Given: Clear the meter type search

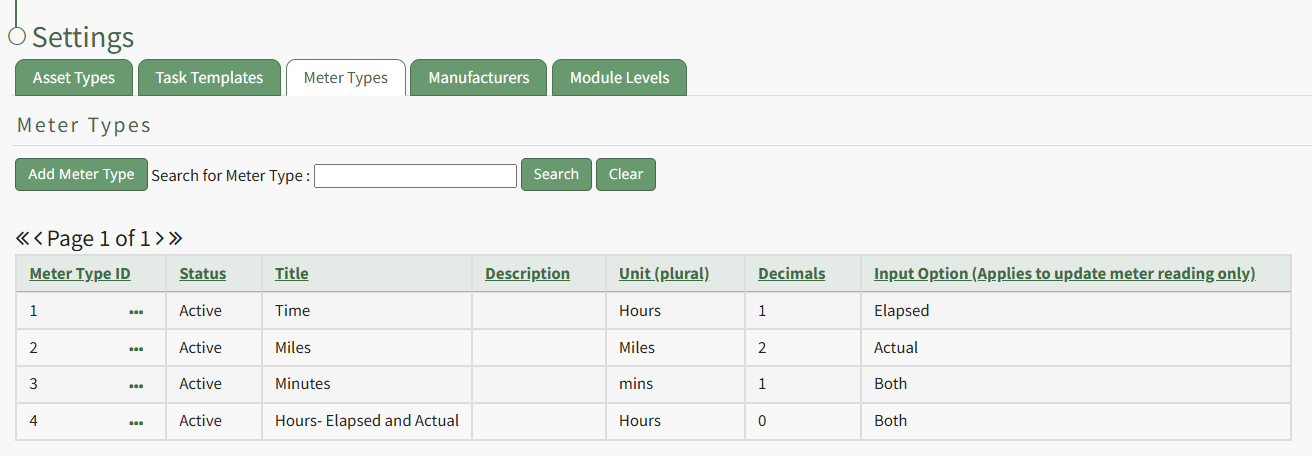Looking at the screenshot, I should (625, 174).
